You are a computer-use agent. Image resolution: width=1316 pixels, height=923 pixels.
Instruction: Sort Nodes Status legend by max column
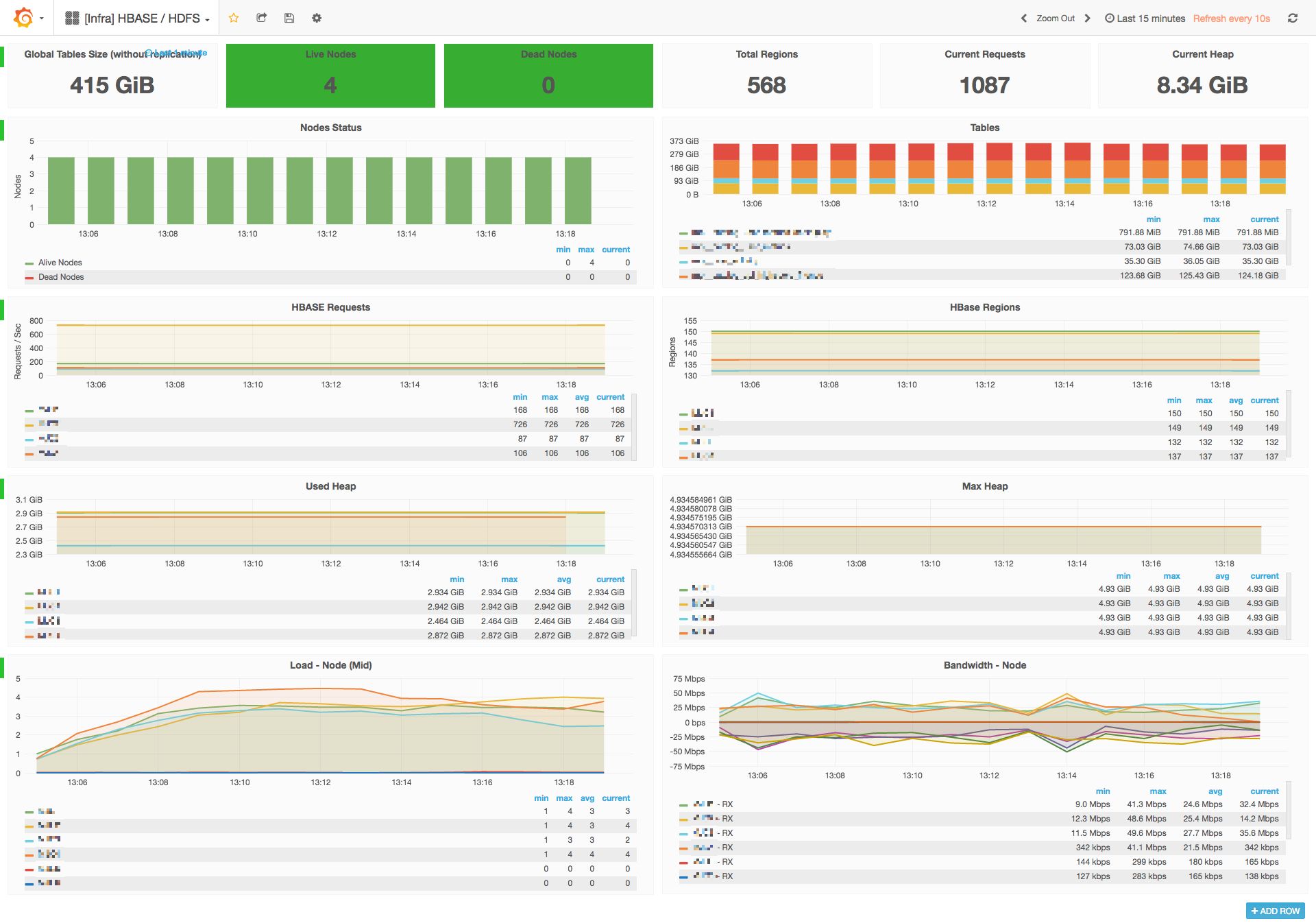point(586,250)
